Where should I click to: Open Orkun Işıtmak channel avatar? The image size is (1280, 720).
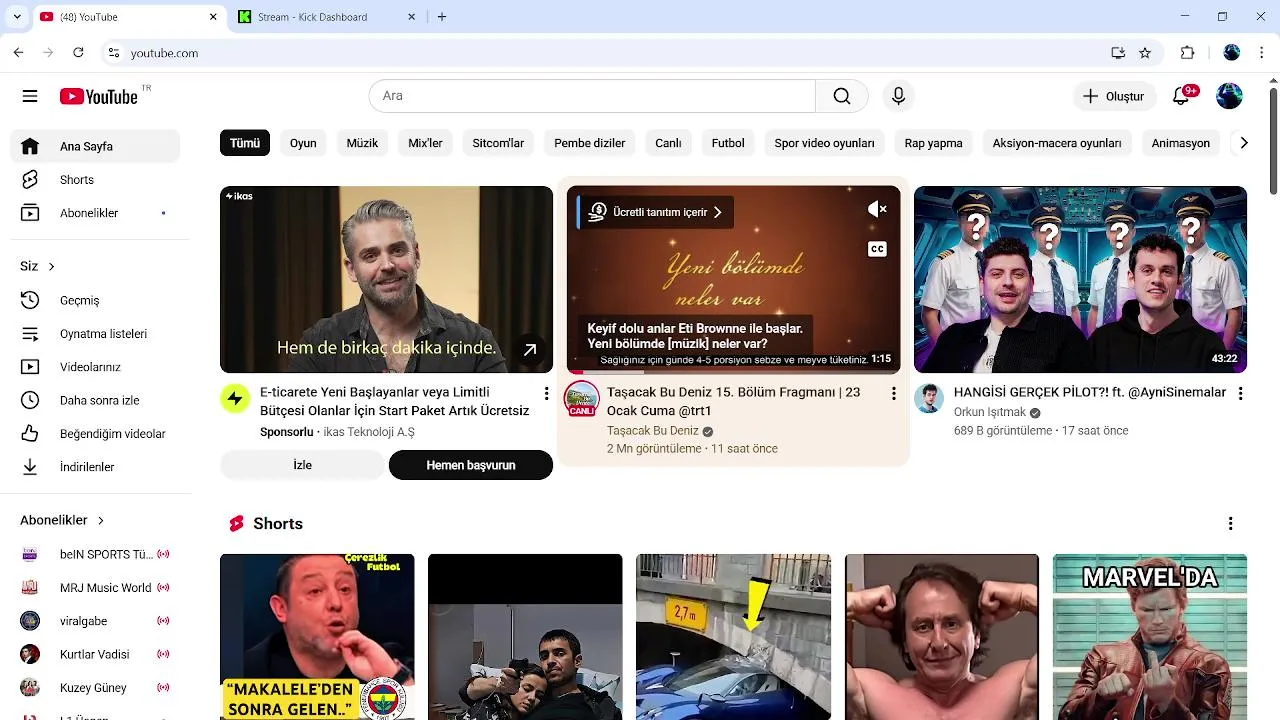click(x=929, y=399)
